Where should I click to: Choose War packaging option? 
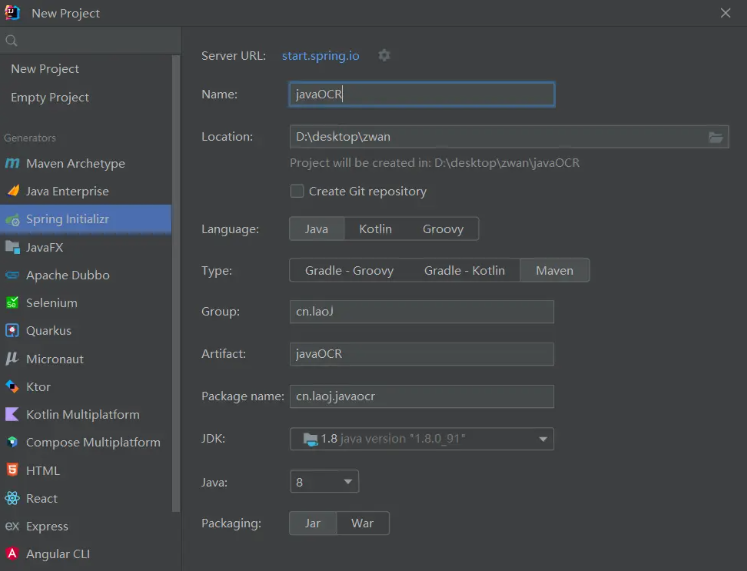[362, 523]
